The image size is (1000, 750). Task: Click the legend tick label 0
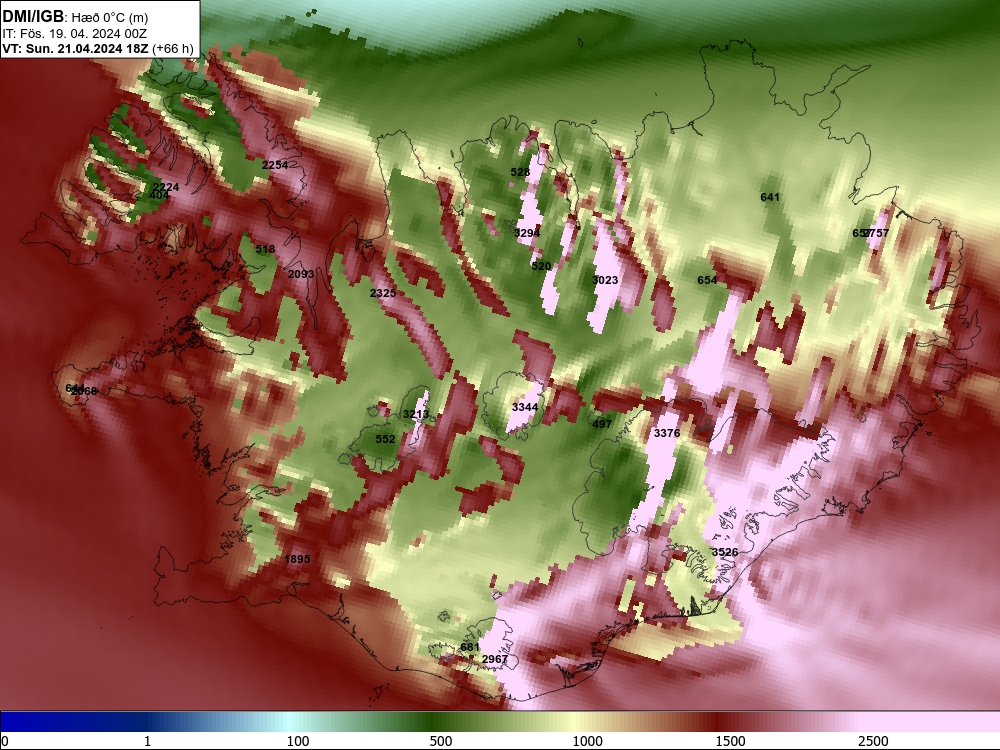click(5, 741)
